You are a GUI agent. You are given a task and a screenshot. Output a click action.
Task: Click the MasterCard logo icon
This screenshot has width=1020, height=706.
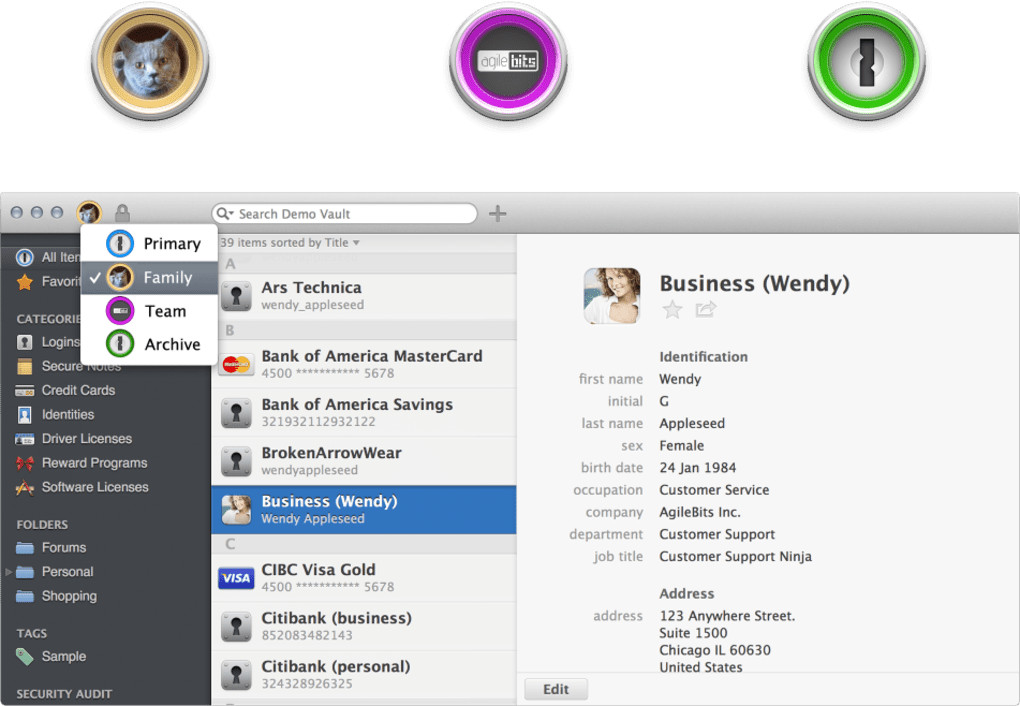pos(236,364)
